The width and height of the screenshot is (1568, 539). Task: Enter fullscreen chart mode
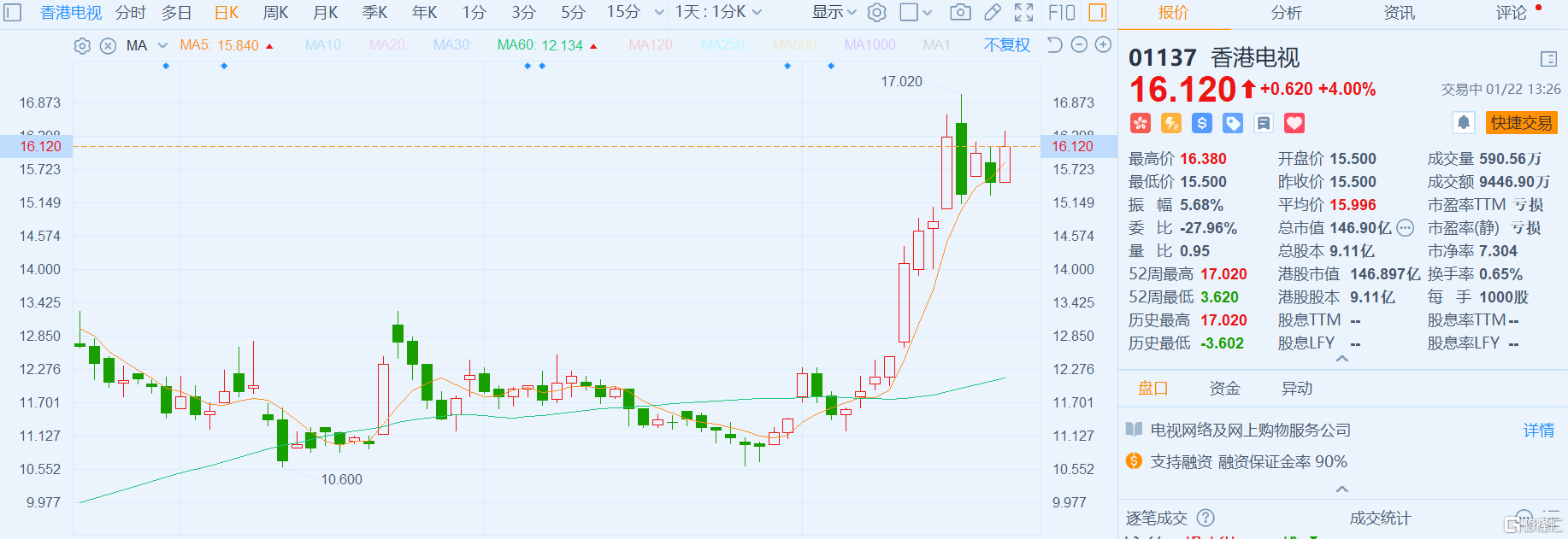point(1023,13)
